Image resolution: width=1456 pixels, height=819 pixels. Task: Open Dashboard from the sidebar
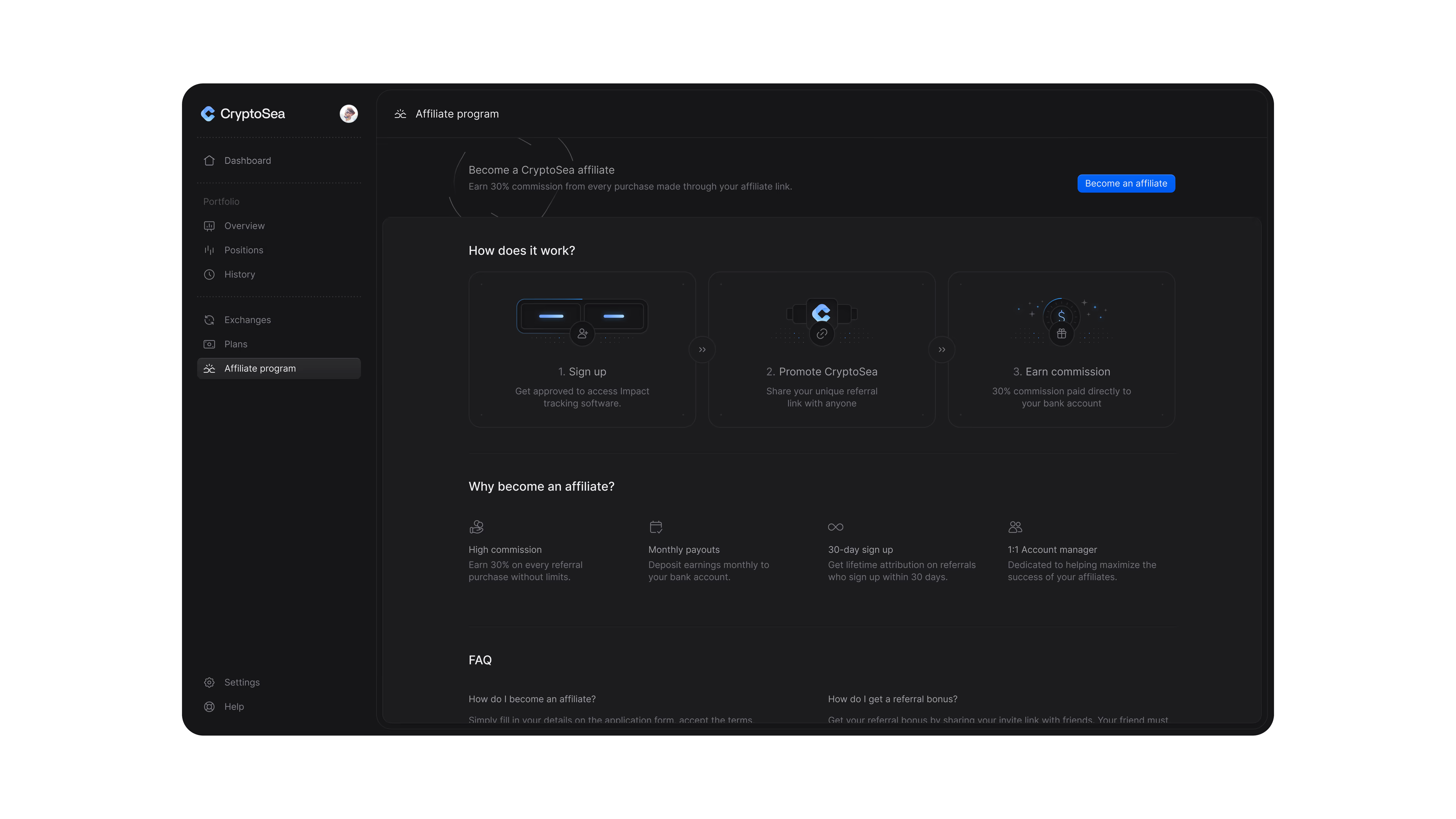click(x=247, y=160)
